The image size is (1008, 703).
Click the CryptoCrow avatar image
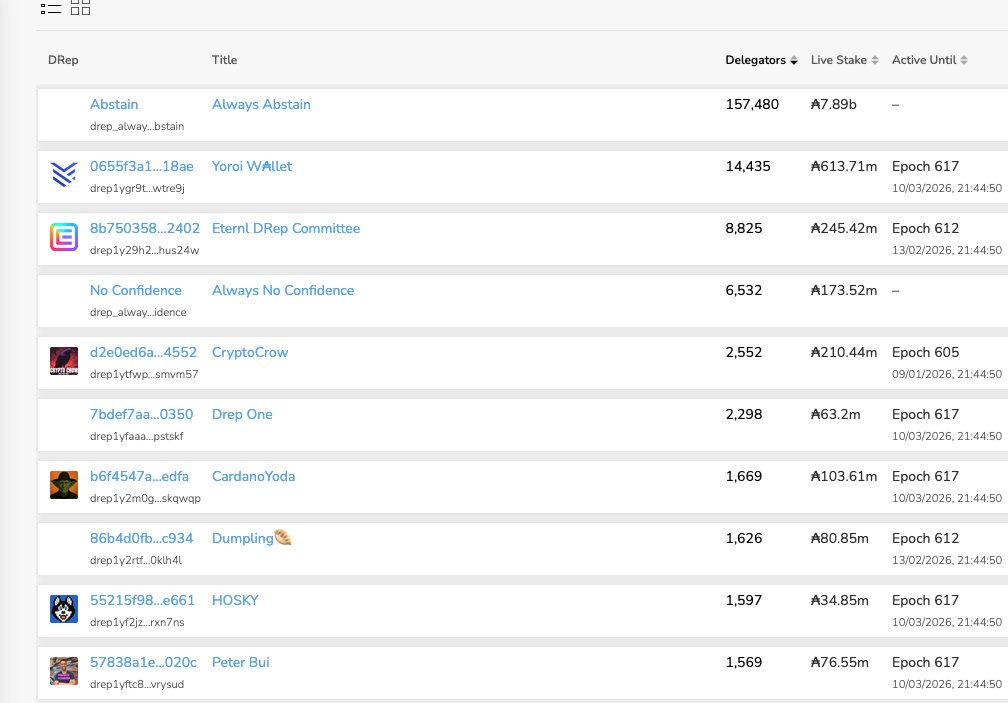click(64, 360)
